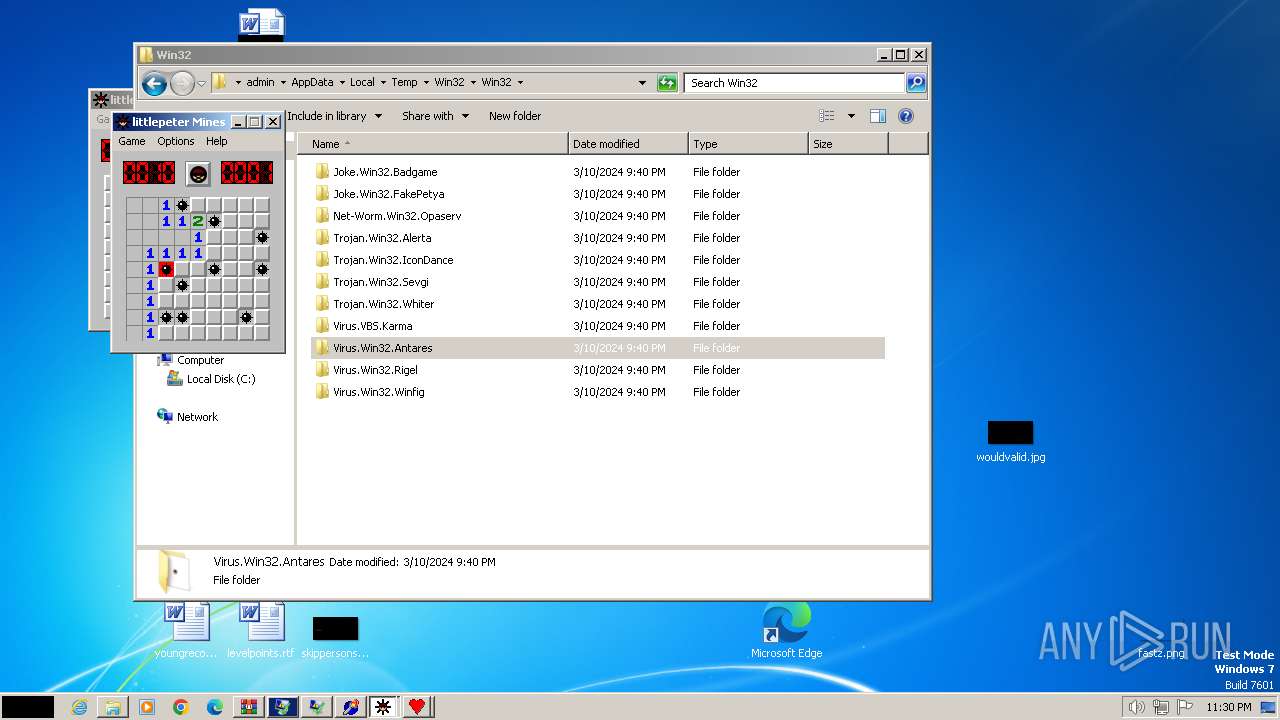Open Share with dropdown
This screenshot has height=720, width=1280.
[435, 116]
